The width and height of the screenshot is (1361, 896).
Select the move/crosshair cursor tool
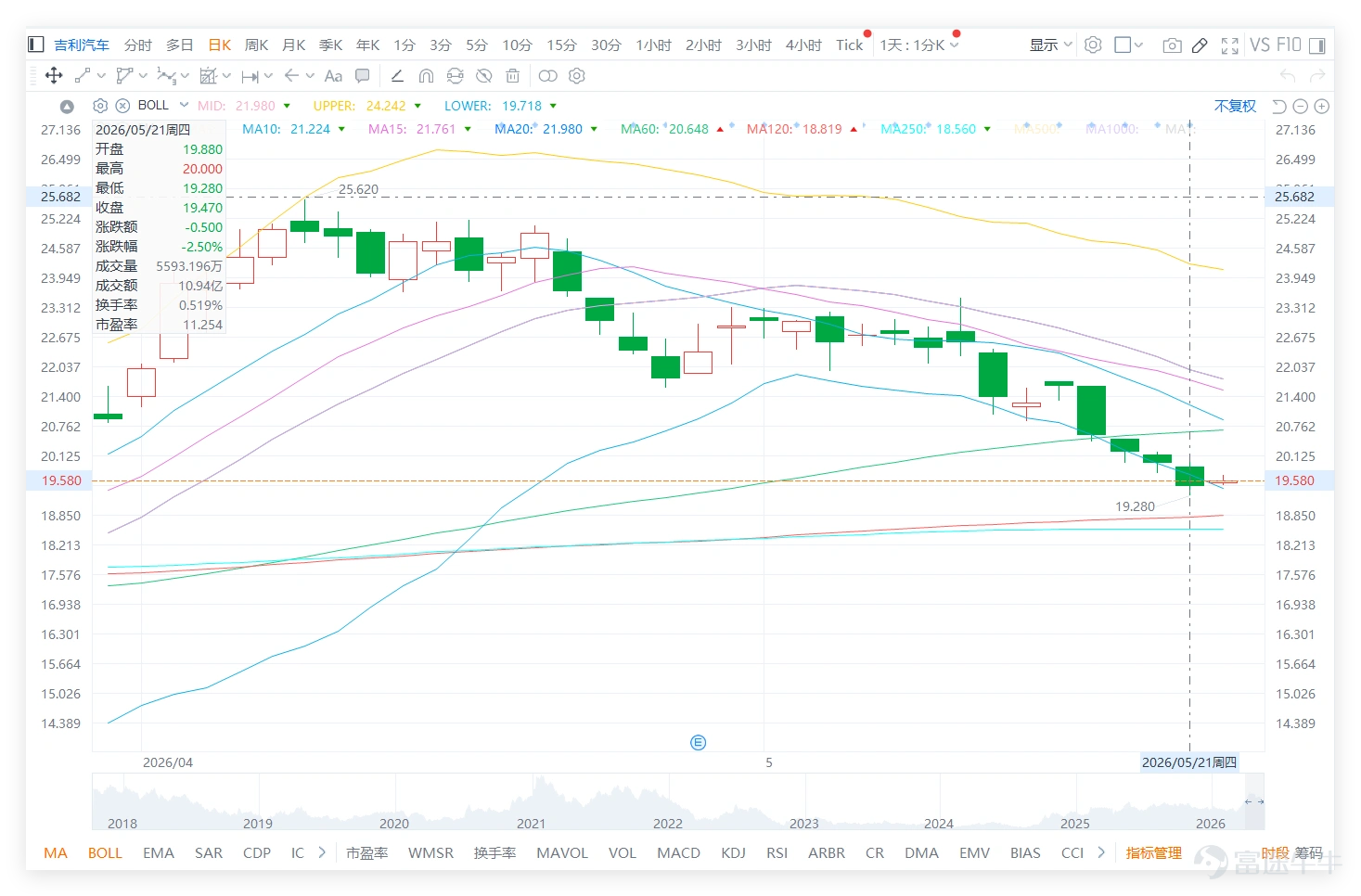click(x=54, y=76)
